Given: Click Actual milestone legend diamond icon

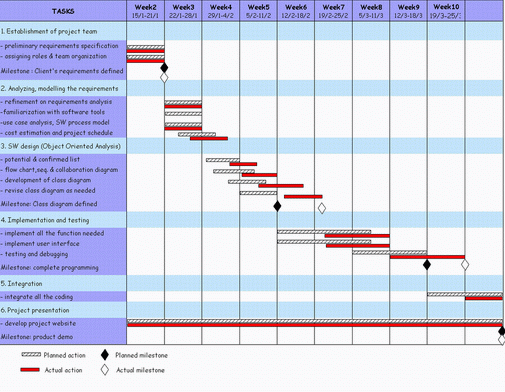Looking at the screenshot, I should (105, 370).
